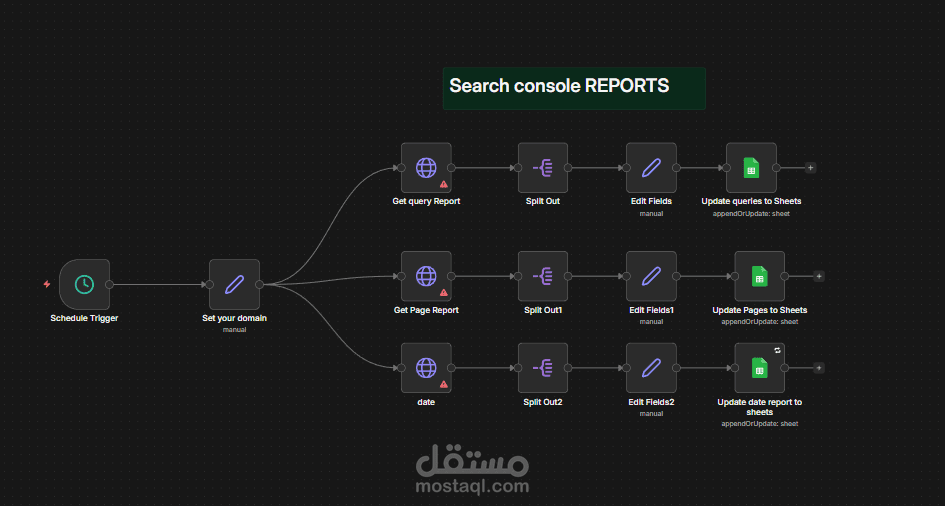
Task: Open the Set your domain pencil node
Action: (234, 284)
